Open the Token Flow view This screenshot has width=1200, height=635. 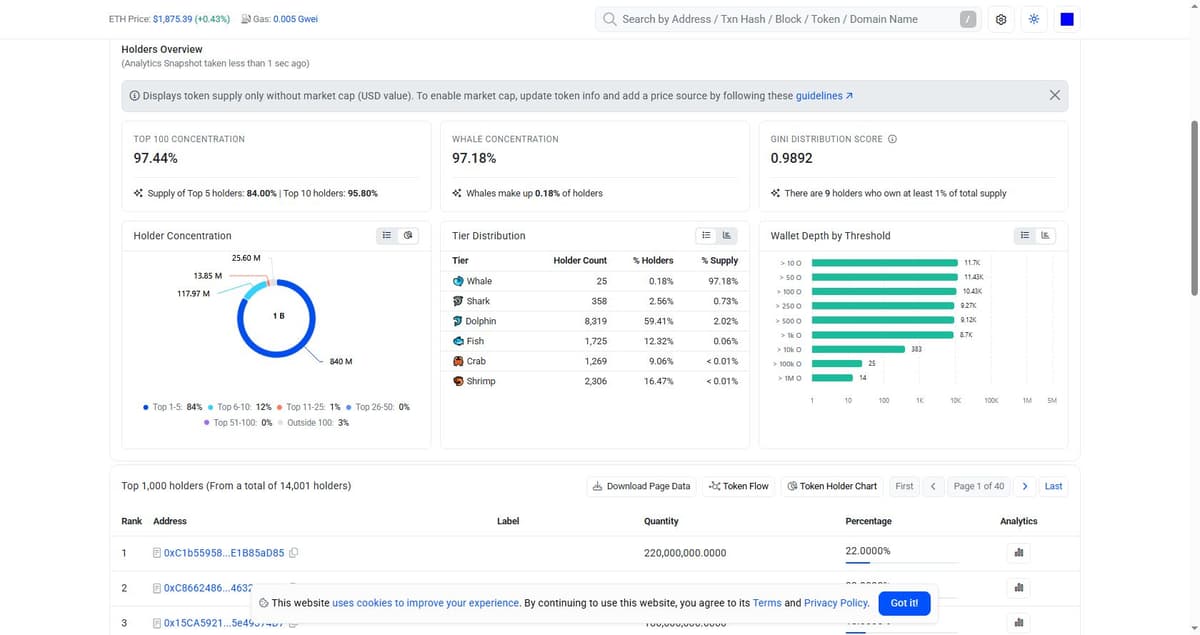(x=738, y=486)
